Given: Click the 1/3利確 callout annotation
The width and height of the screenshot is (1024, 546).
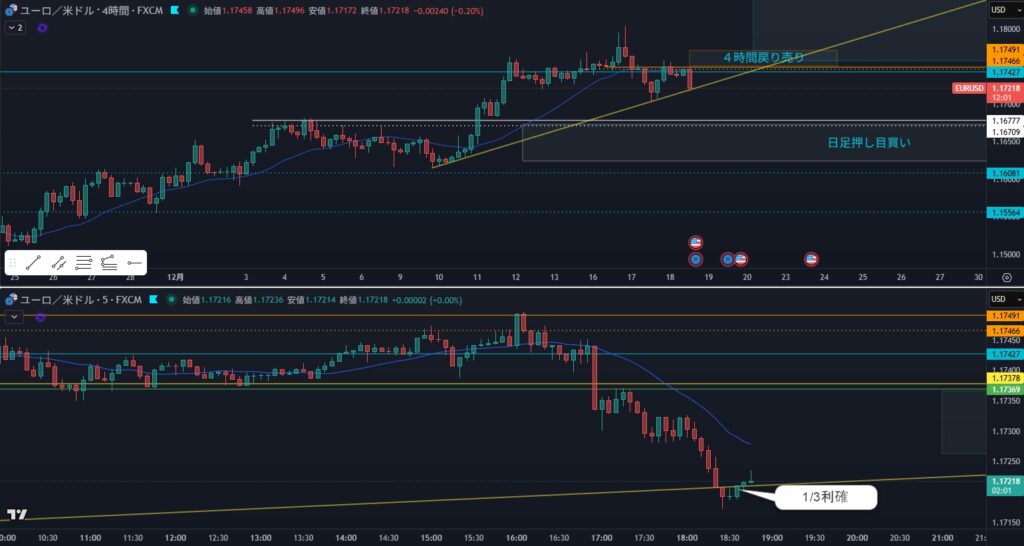Looking at the screenshot, I should (825, 495).
